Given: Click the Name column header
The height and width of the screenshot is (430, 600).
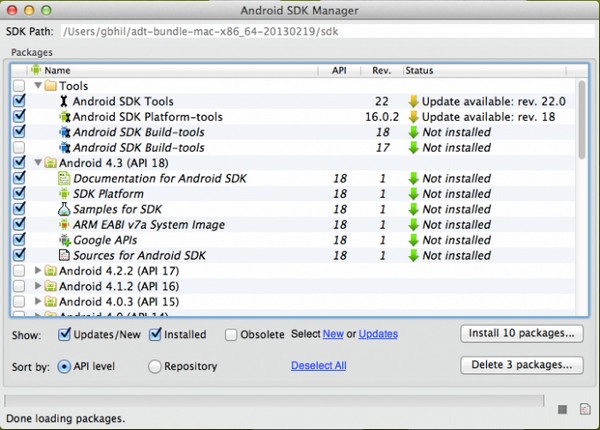Looking at the screenshot, I should tap(173, 70).
